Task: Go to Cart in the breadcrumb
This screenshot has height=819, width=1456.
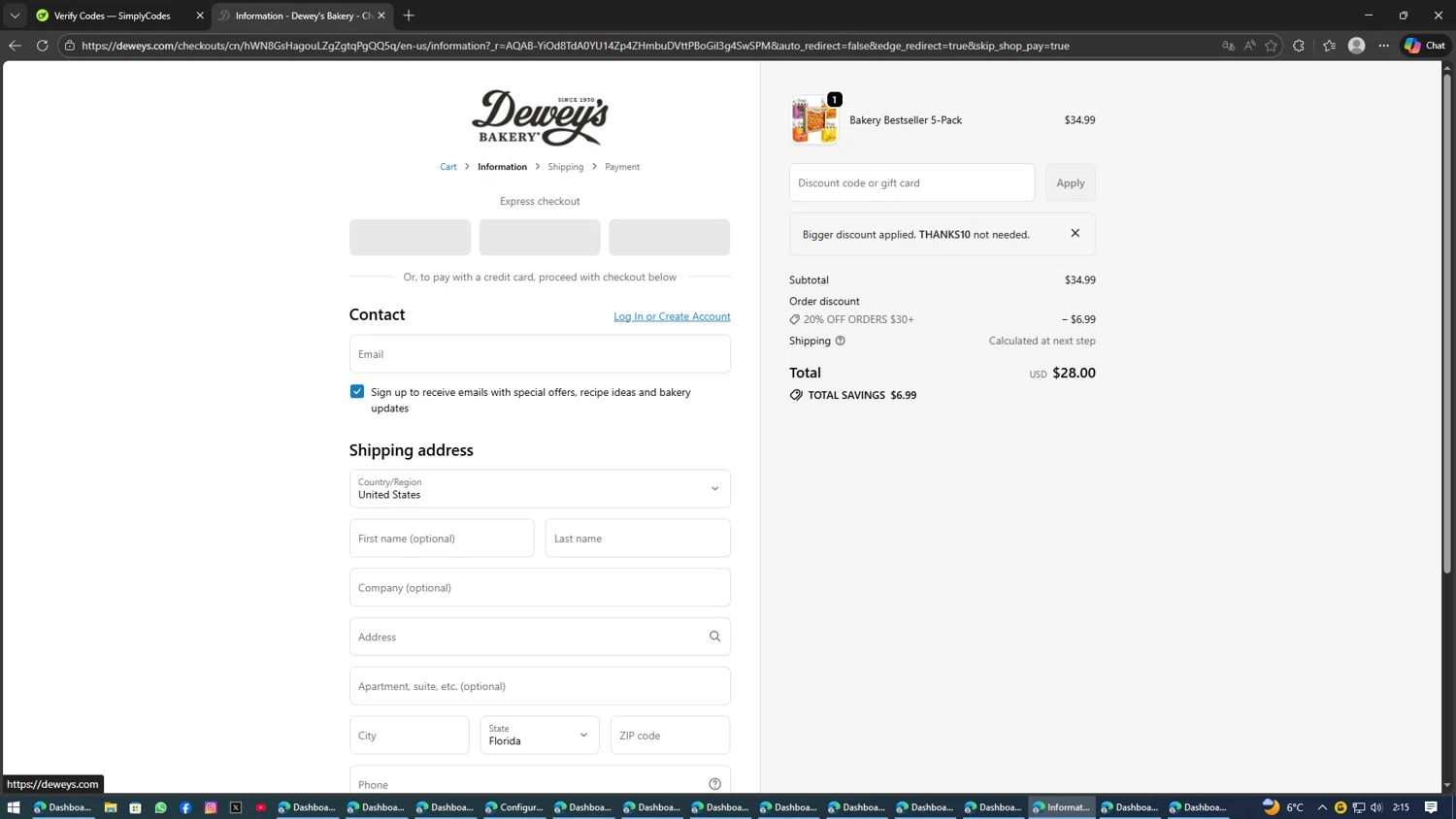Action: coord(448,167)
